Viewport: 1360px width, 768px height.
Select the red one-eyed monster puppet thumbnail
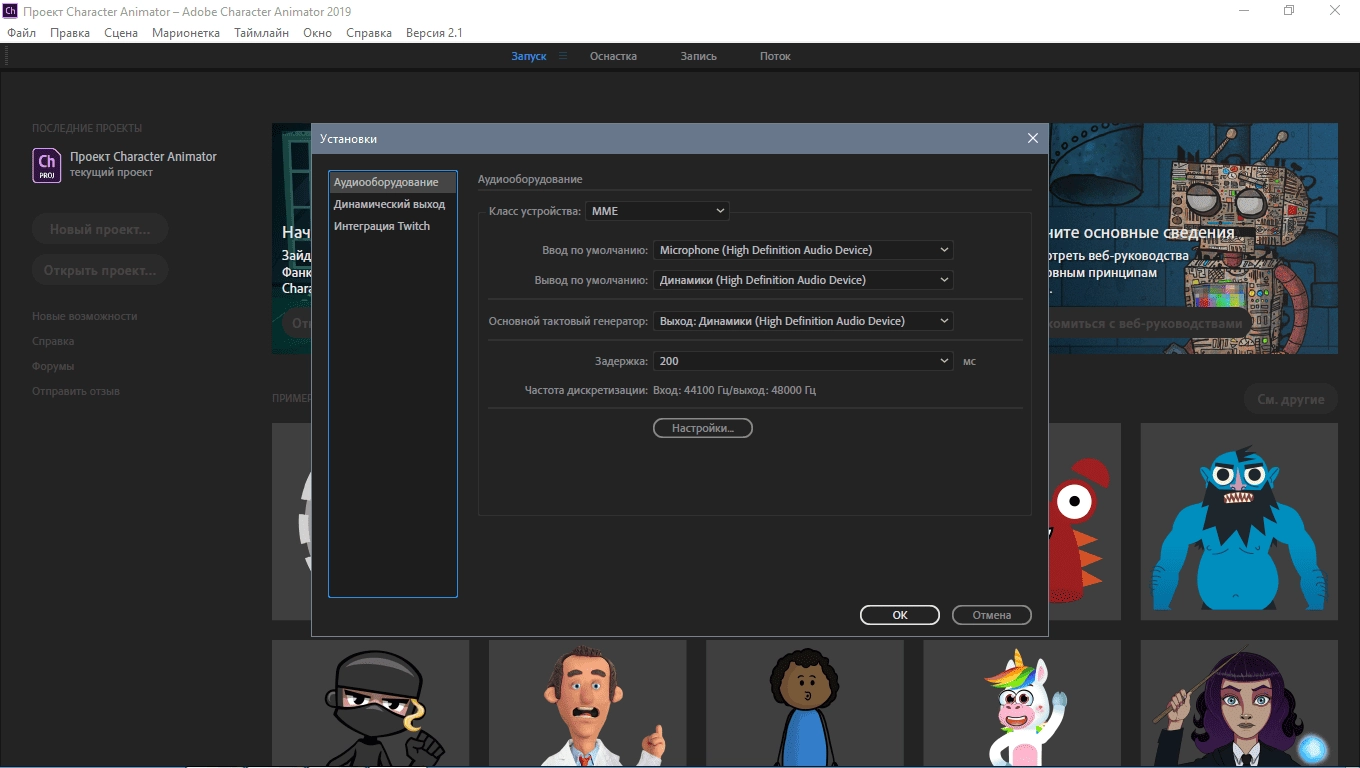pos(1084,521)
